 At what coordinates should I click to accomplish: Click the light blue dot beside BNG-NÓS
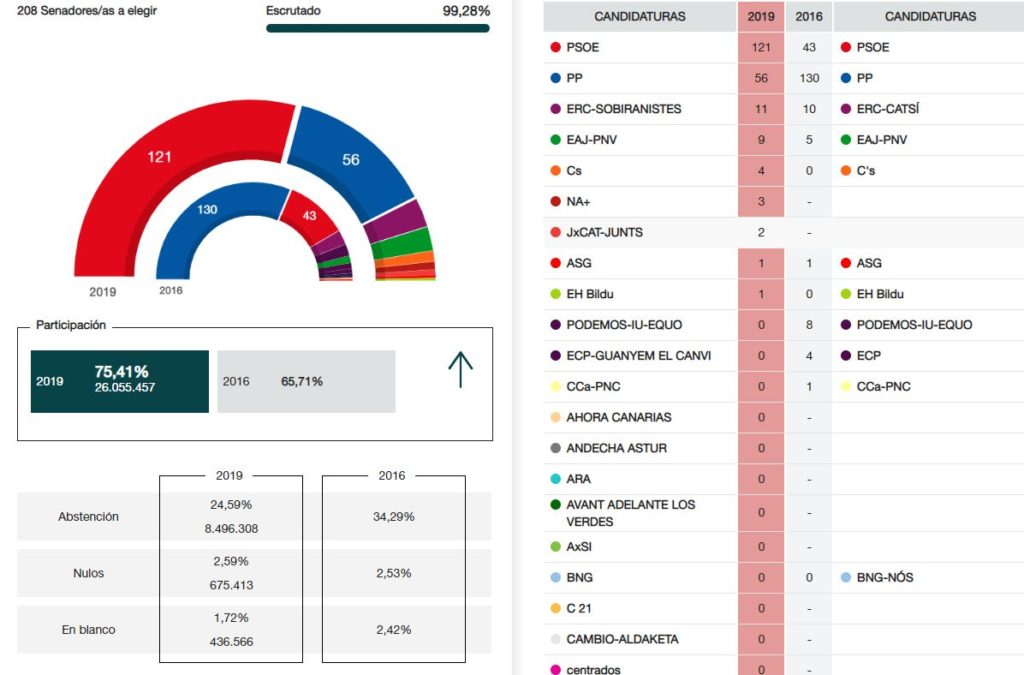pyautogui.click(x=845, y=578)
